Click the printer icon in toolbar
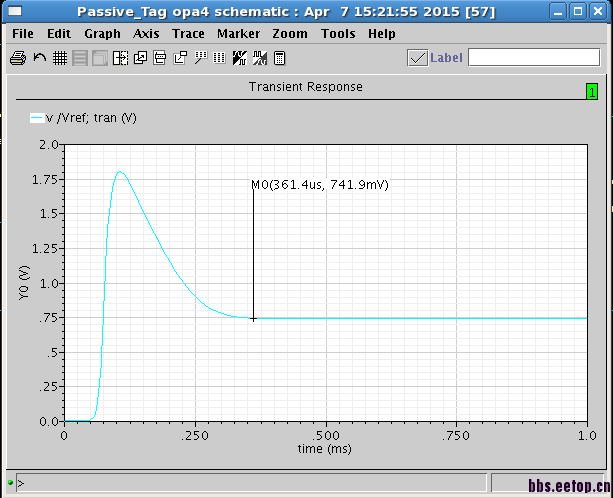 18,58
